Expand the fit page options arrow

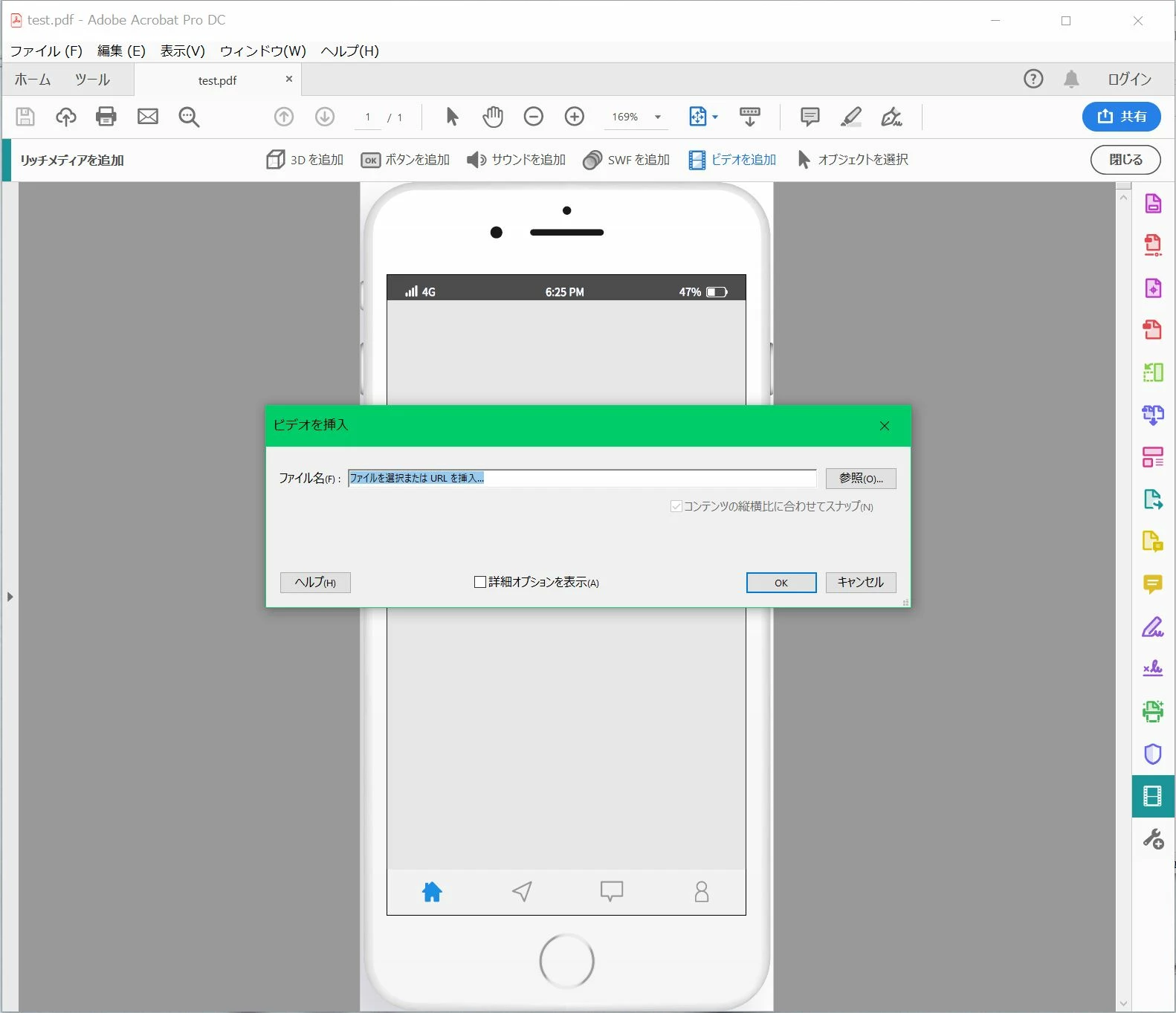(715, 117)
